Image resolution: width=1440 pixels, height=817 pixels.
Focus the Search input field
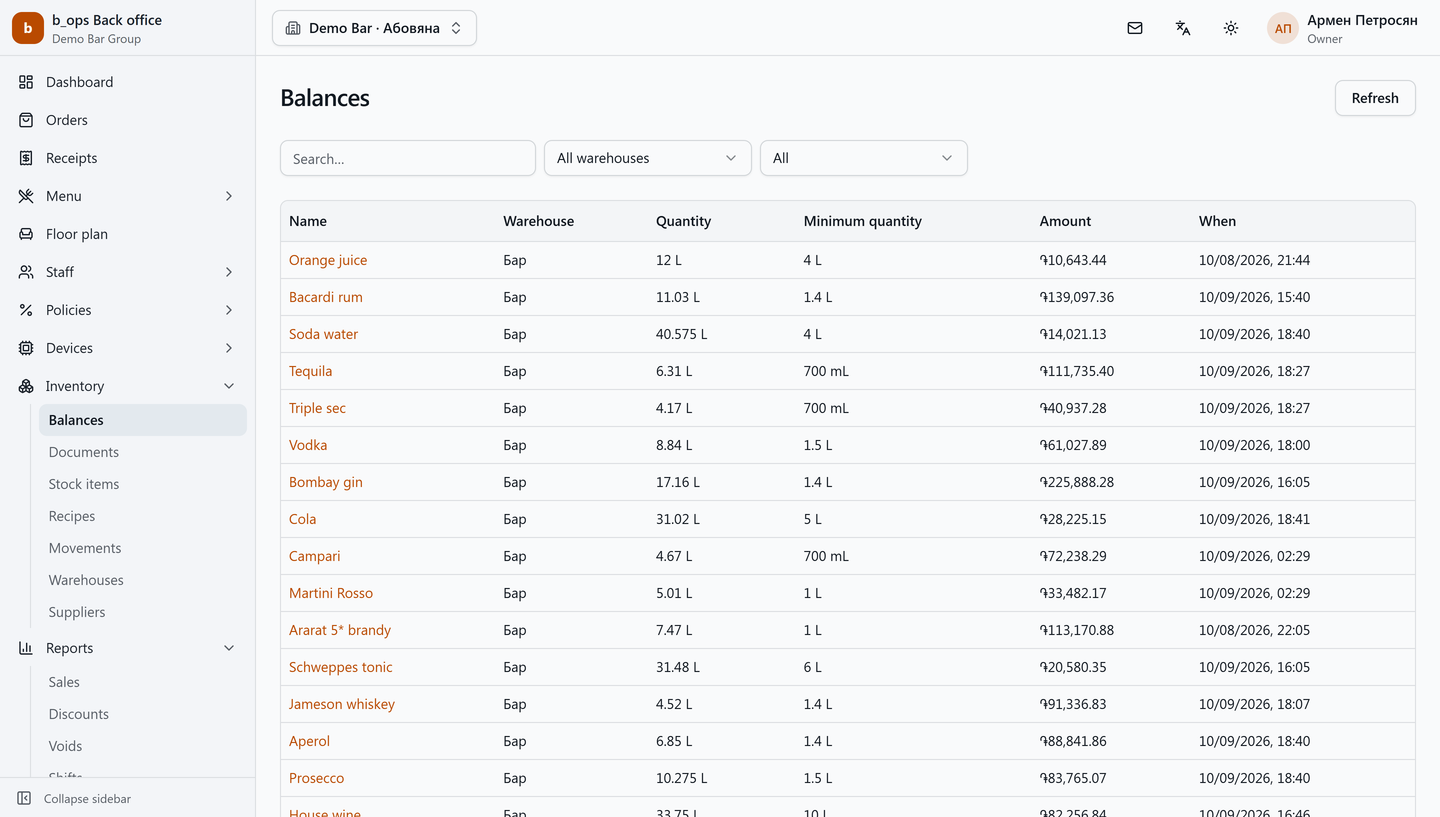pyautogui.click(x=408, y=158)
